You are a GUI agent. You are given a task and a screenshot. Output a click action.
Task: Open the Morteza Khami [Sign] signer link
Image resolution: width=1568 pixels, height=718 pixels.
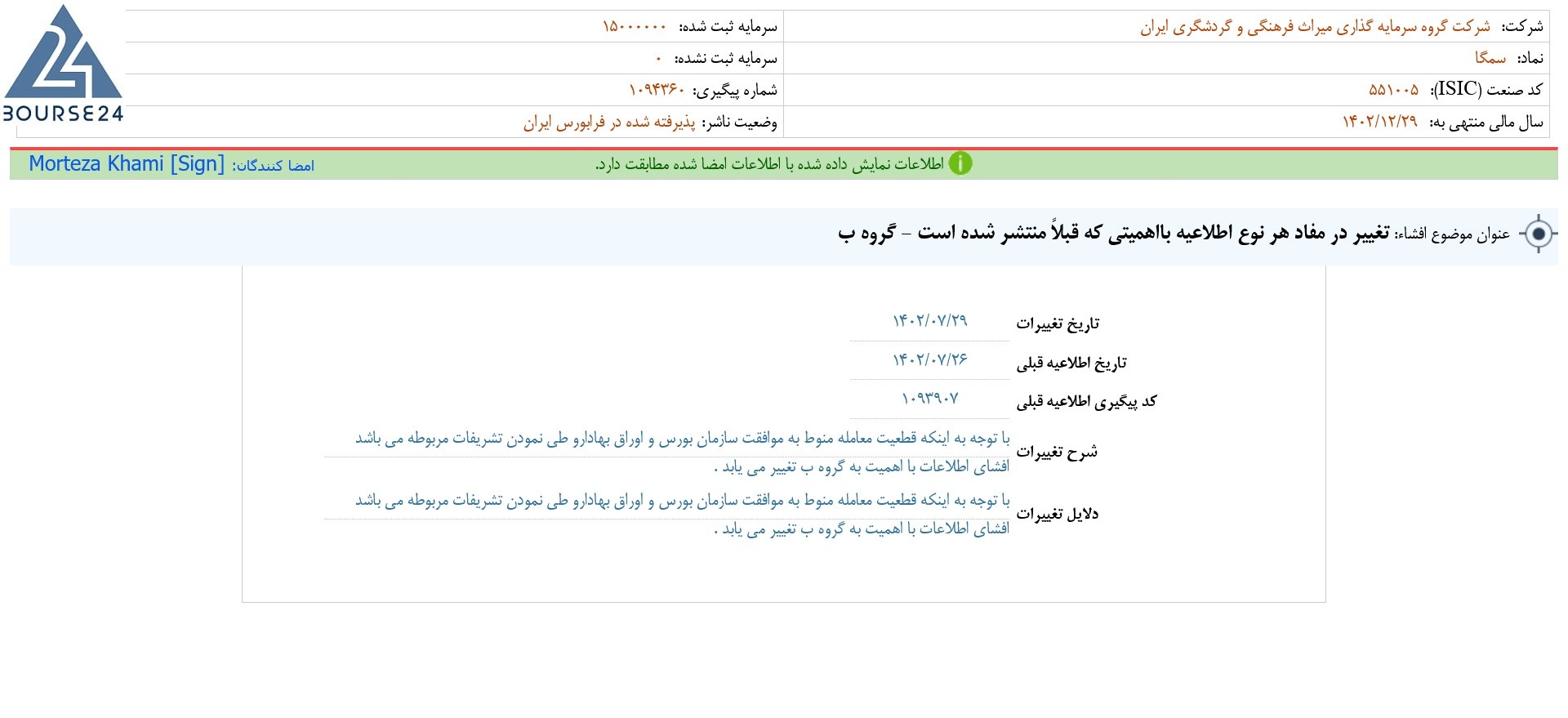[x=127, y=164]
